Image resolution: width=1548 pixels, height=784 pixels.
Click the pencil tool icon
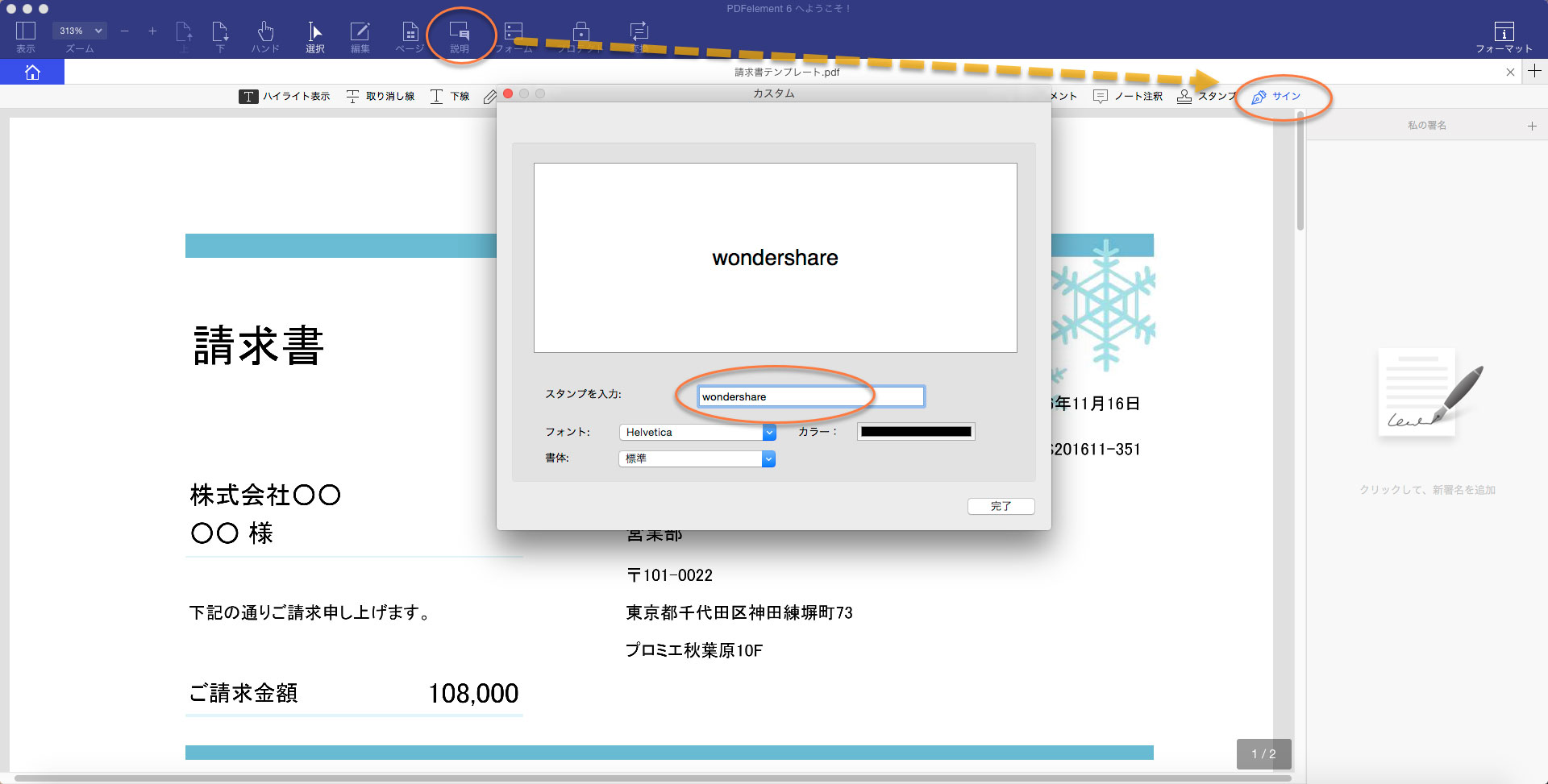[x=489, y=97]
